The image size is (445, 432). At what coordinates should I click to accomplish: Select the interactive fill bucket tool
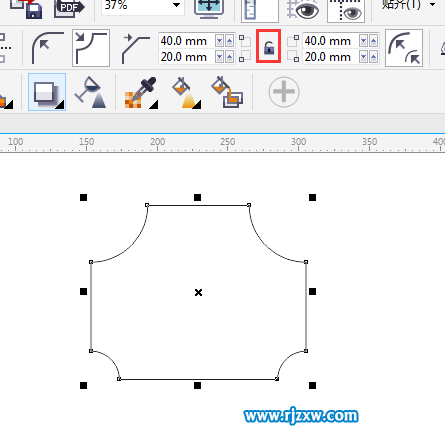(x=187, y=93)
